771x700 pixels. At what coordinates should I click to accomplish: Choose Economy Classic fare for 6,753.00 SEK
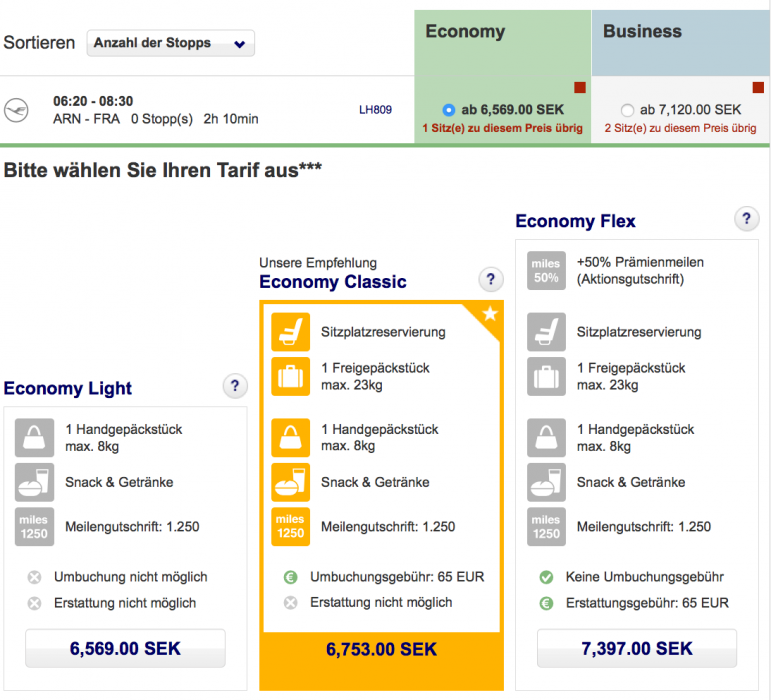tap(380, 650)
